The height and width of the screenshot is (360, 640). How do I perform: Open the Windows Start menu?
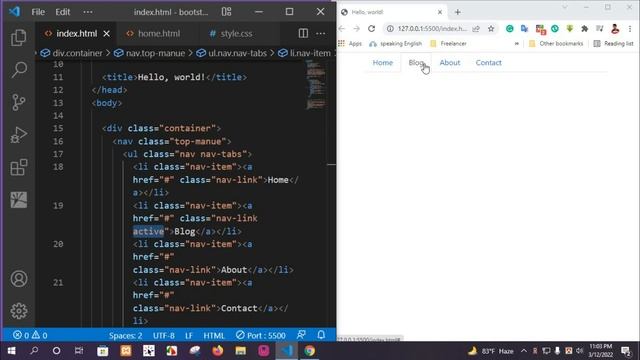click(x=11, y=351)
